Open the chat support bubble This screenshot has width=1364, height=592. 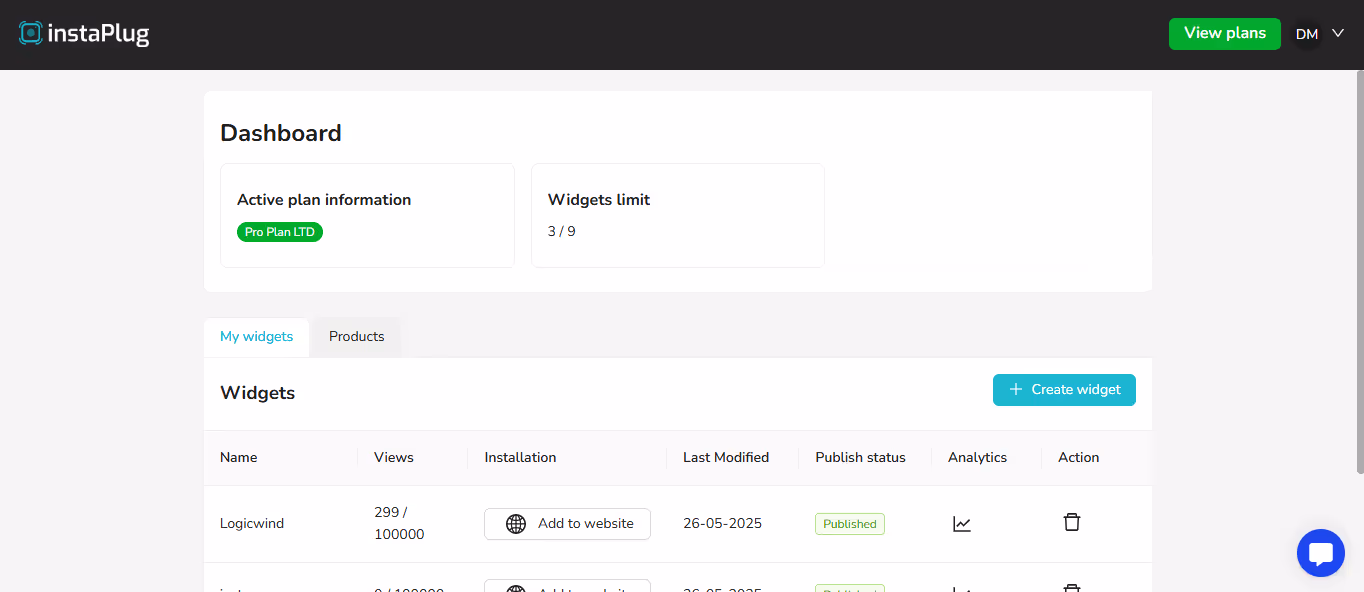tap(1320, 552)
